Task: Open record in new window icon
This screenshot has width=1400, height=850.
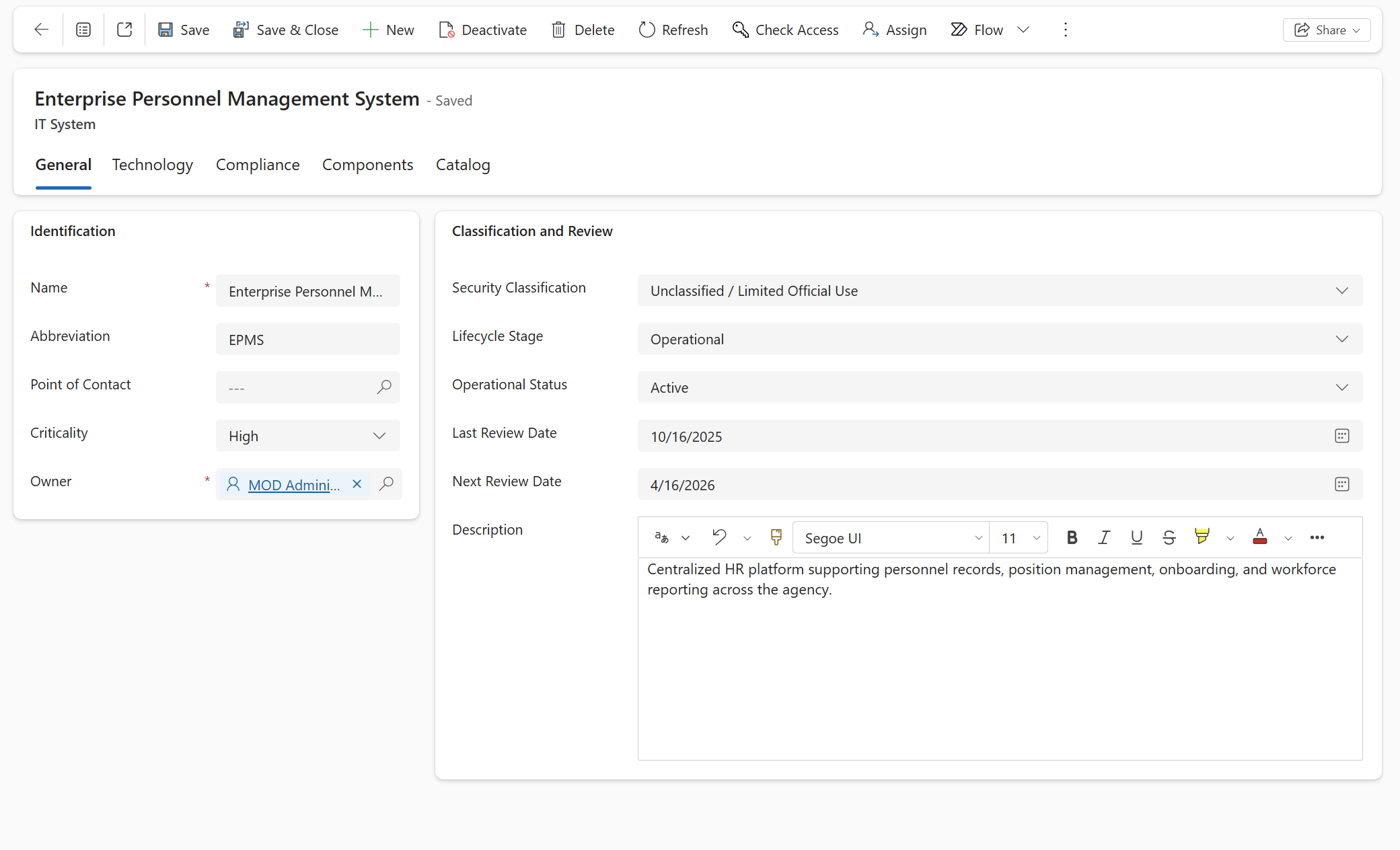Action: 124,30
